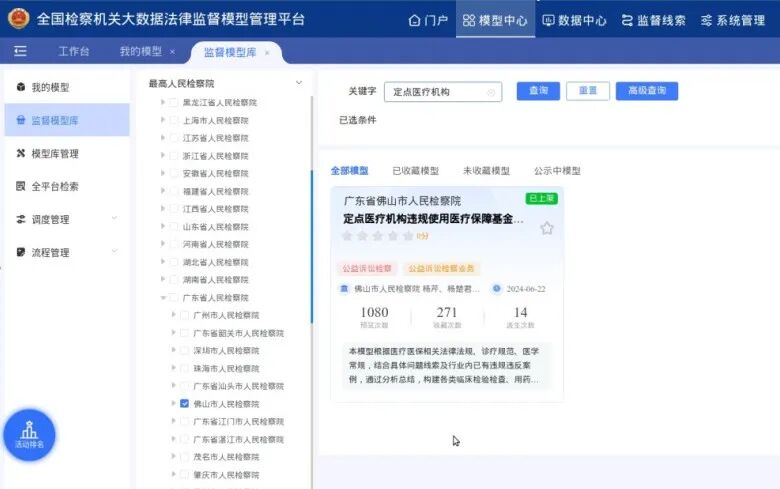Screen dimensions: 780x489
Task: Click the 公益诉讼检察 red tag
Action: click(x=367, y=269)
